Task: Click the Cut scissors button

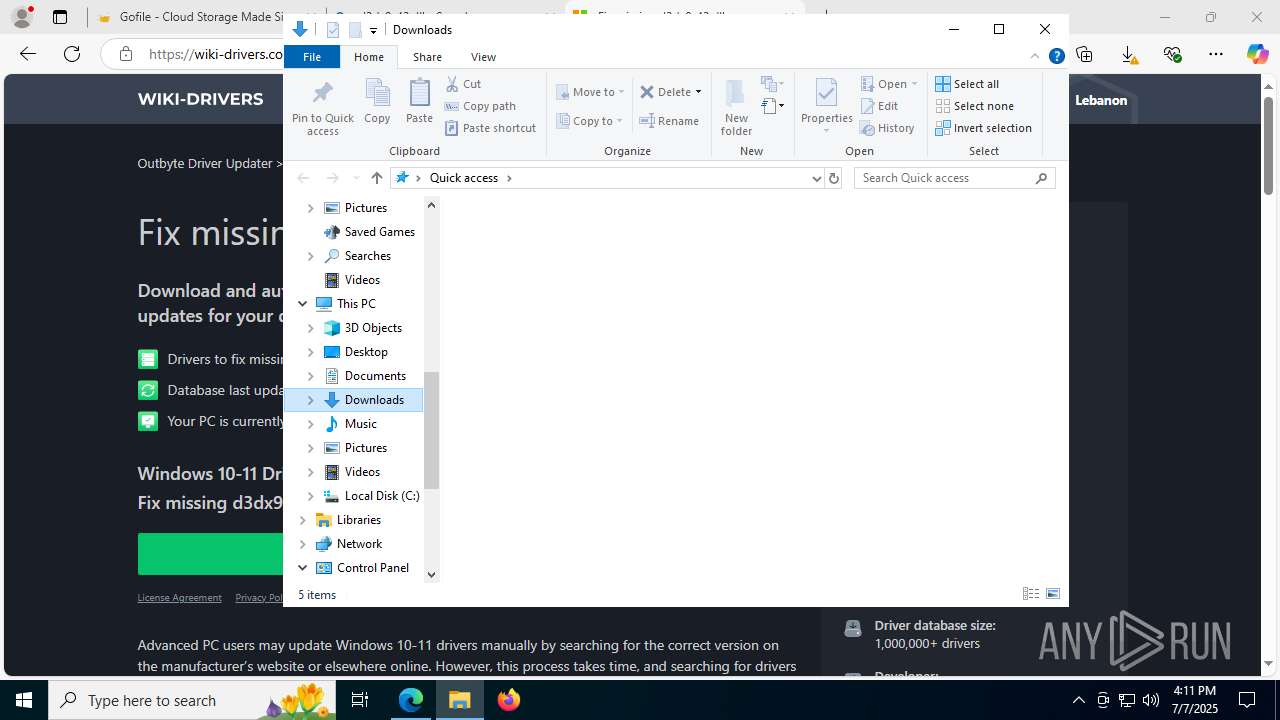Action: [463, 84]
